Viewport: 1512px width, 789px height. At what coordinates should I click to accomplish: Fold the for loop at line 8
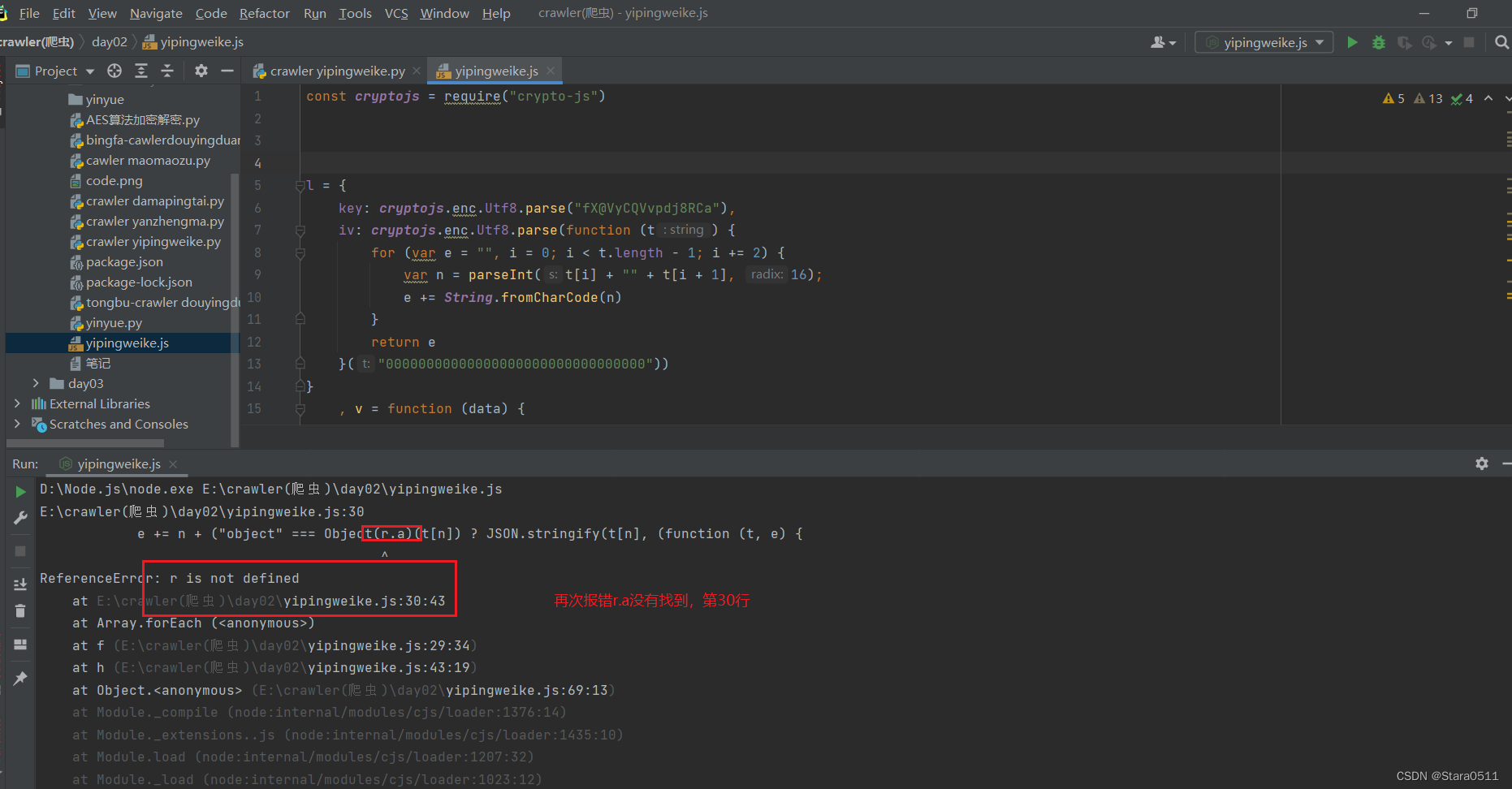pos(300,253)
